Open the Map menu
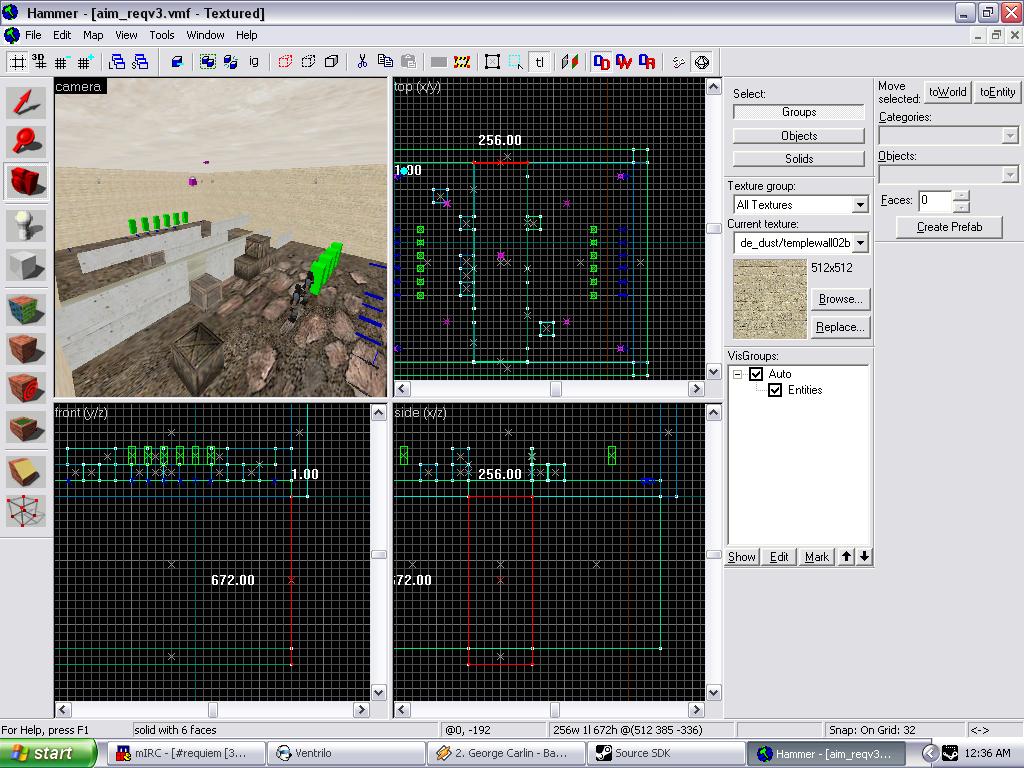 pos(93,35)
